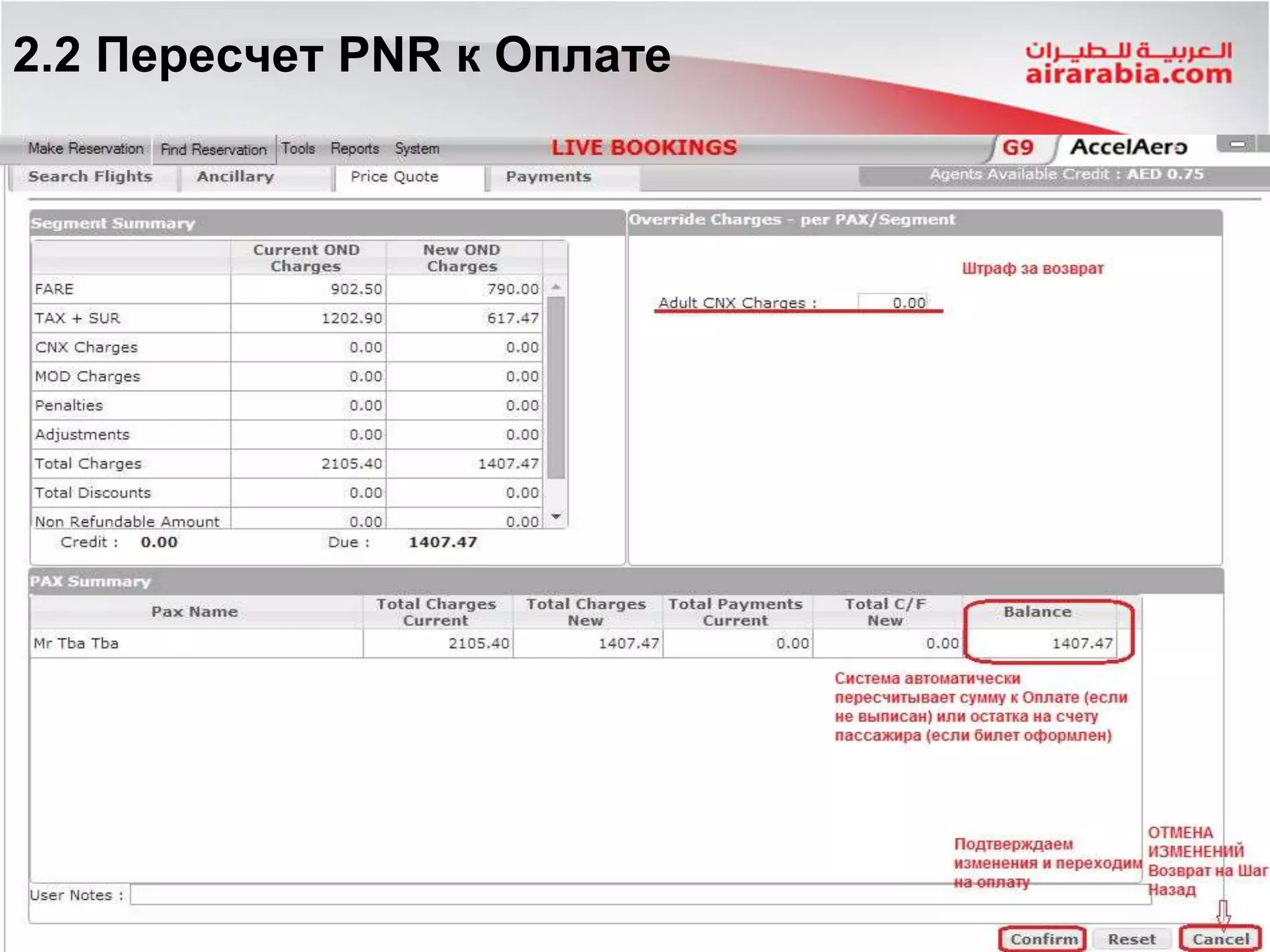The image size is (1270, 952).
Task: Click the LIVE BOOKINGS label
Action: (x=644, y=148)
